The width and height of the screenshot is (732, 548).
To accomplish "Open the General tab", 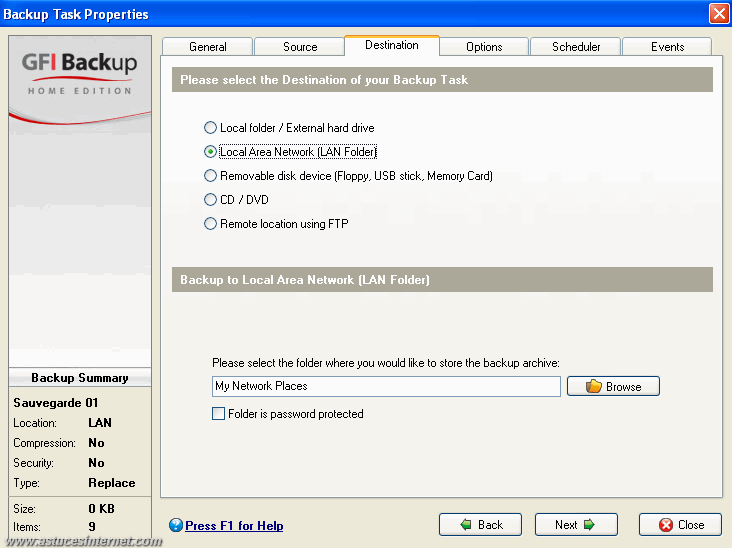I will coord(207,47).
